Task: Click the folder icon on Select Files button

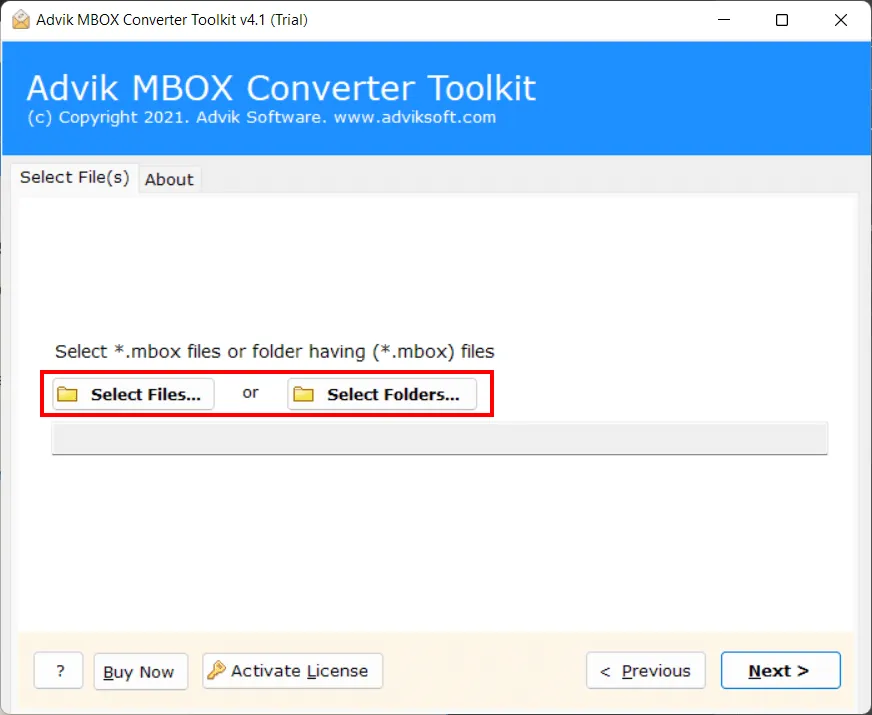Action: click(67, 394)
